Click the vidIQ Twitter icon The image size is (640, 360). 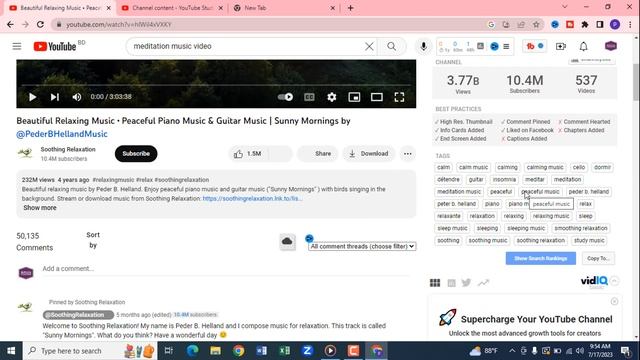point(466,282)
